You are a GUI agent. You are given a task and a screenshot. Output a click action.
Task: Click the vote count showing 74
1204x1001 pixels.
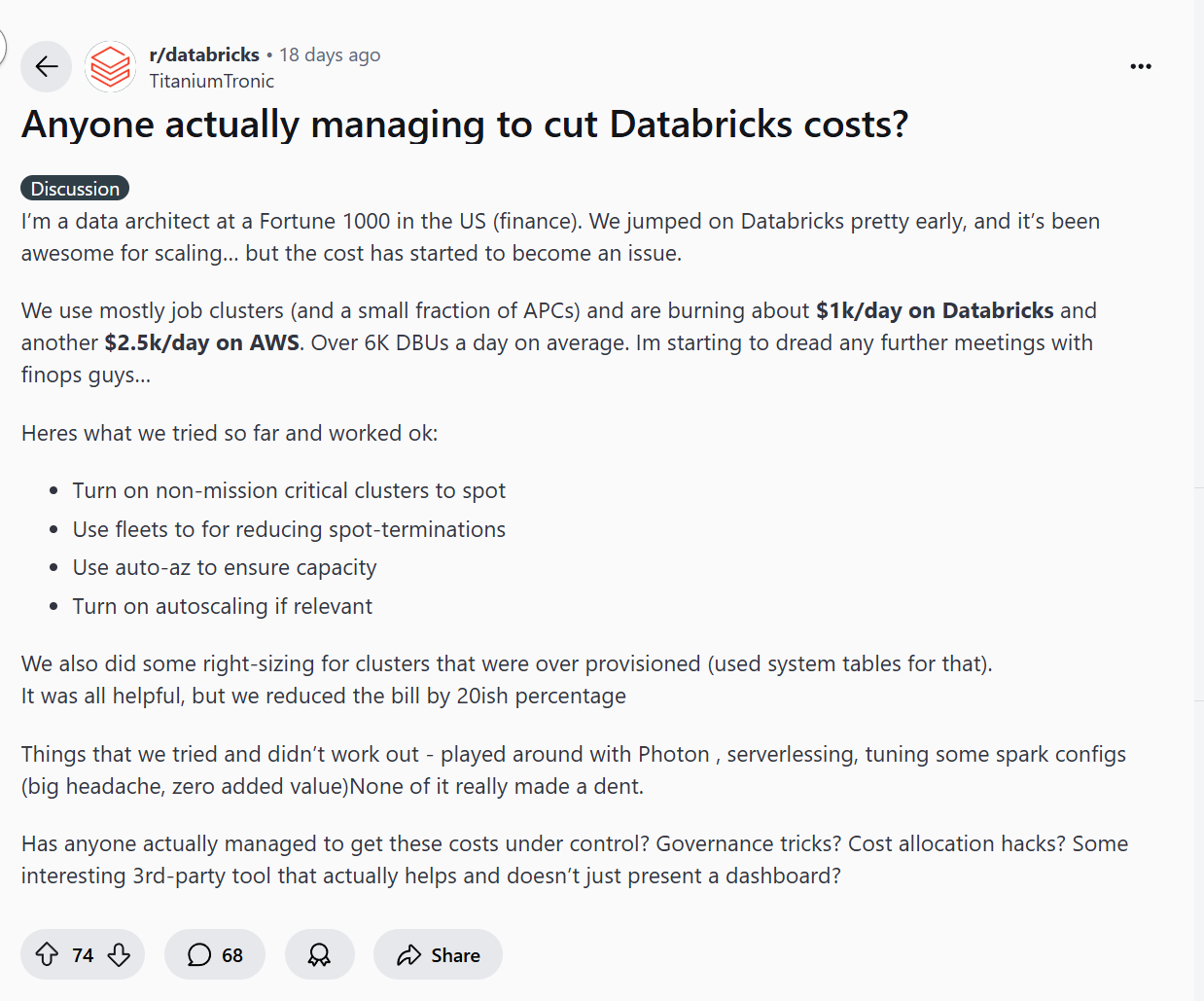click(x=82, y=954)
